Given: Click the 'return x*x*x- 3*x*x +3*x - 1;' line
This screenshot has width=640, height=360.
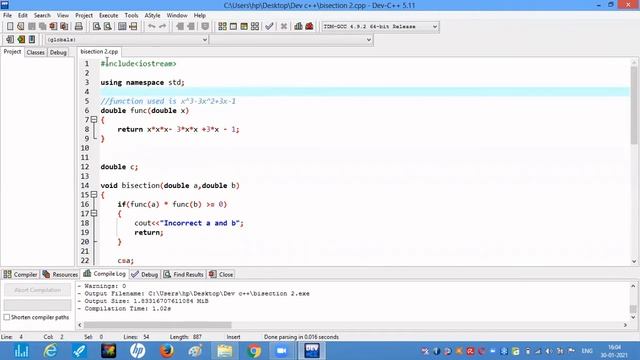Looking at the screenshot, I should tap(178, 129).
